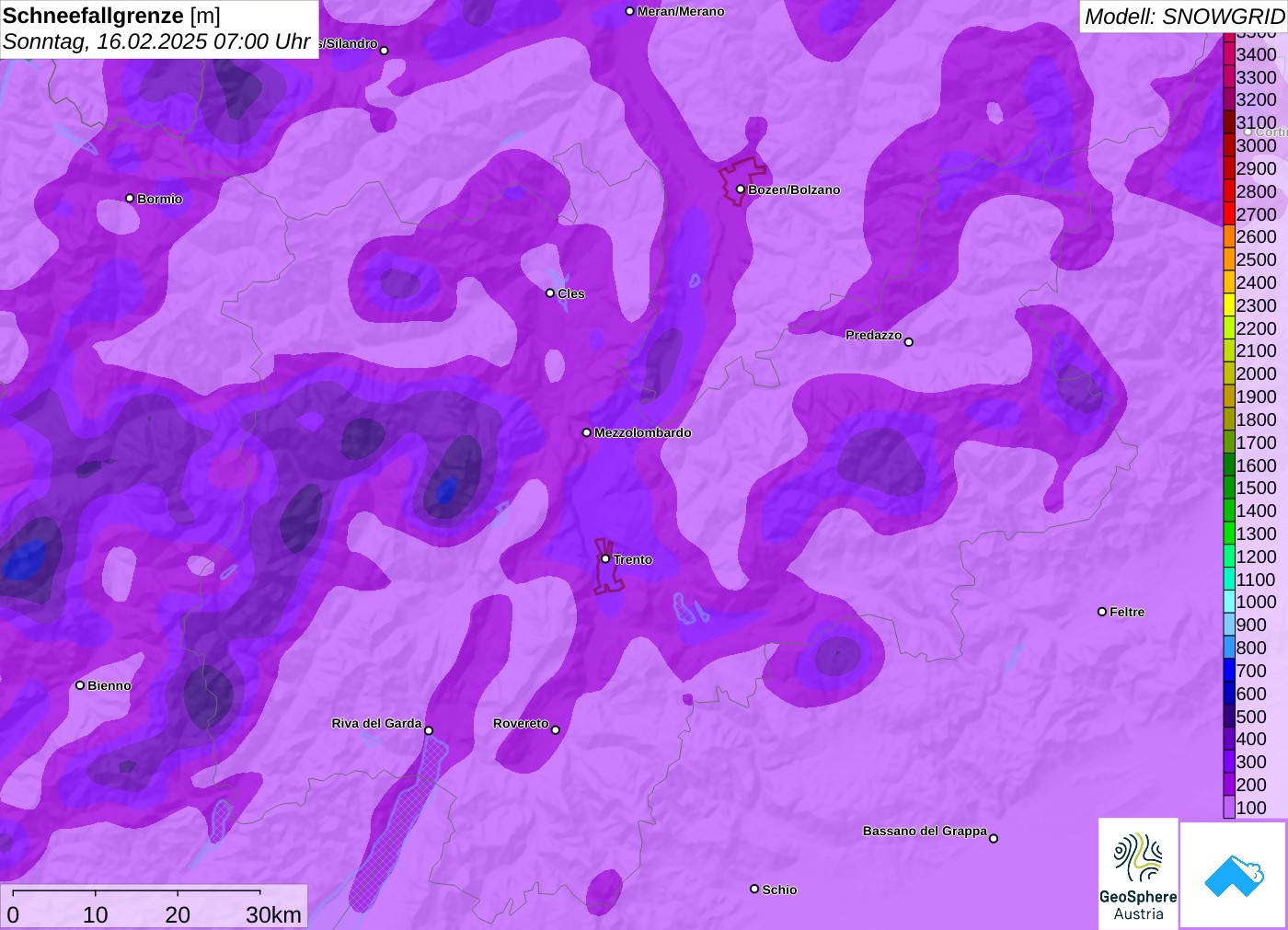
Task: Click the blue snow-line spot west of Mezzolombardo
Action: [446, 490]
